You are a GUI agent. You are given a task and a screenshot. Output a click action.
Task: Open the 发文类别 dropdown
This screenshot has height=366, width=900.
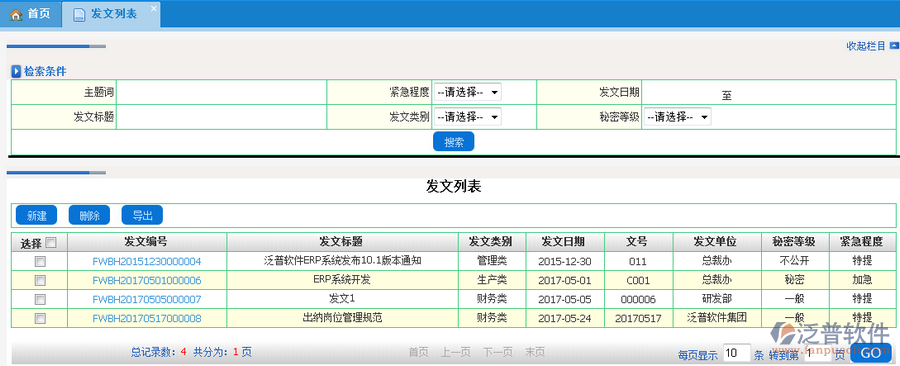[467, 117]
